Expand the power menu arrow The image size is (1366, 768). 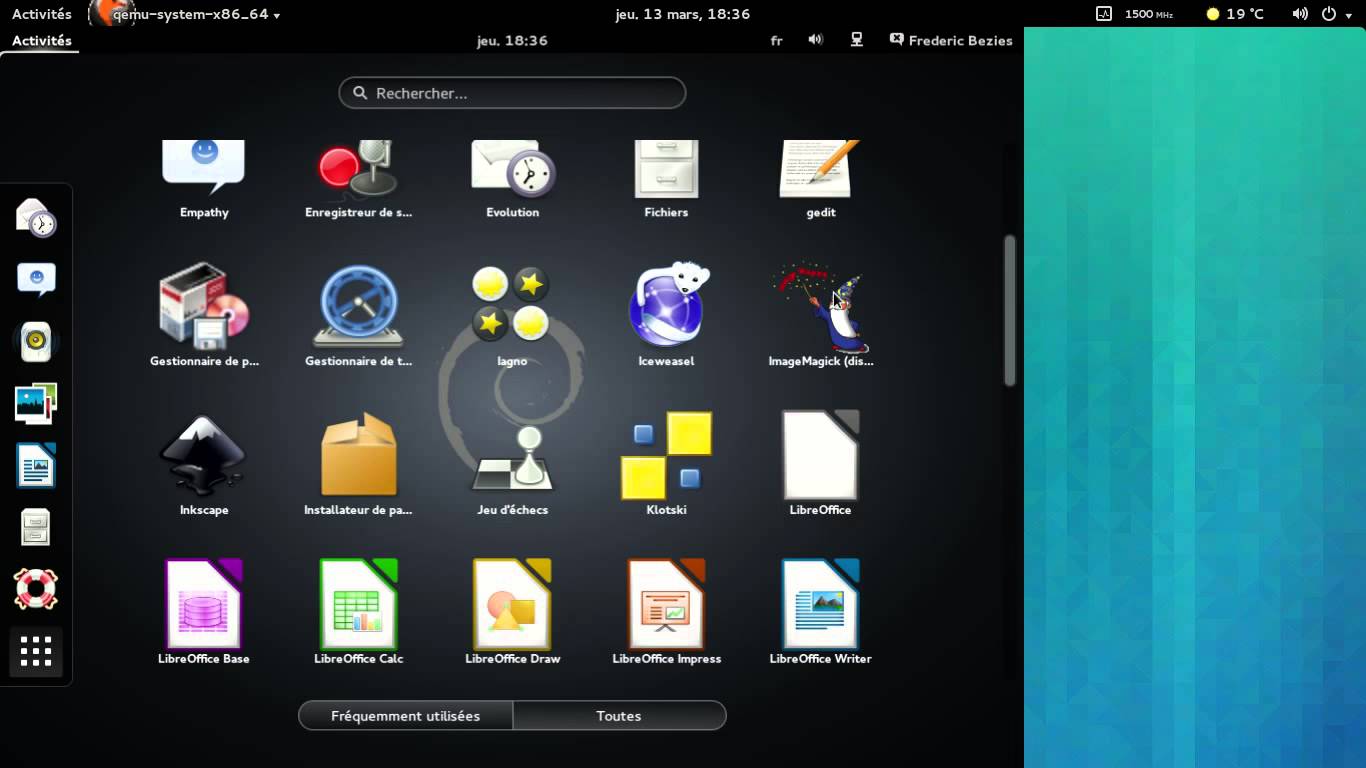[1347, 14]
